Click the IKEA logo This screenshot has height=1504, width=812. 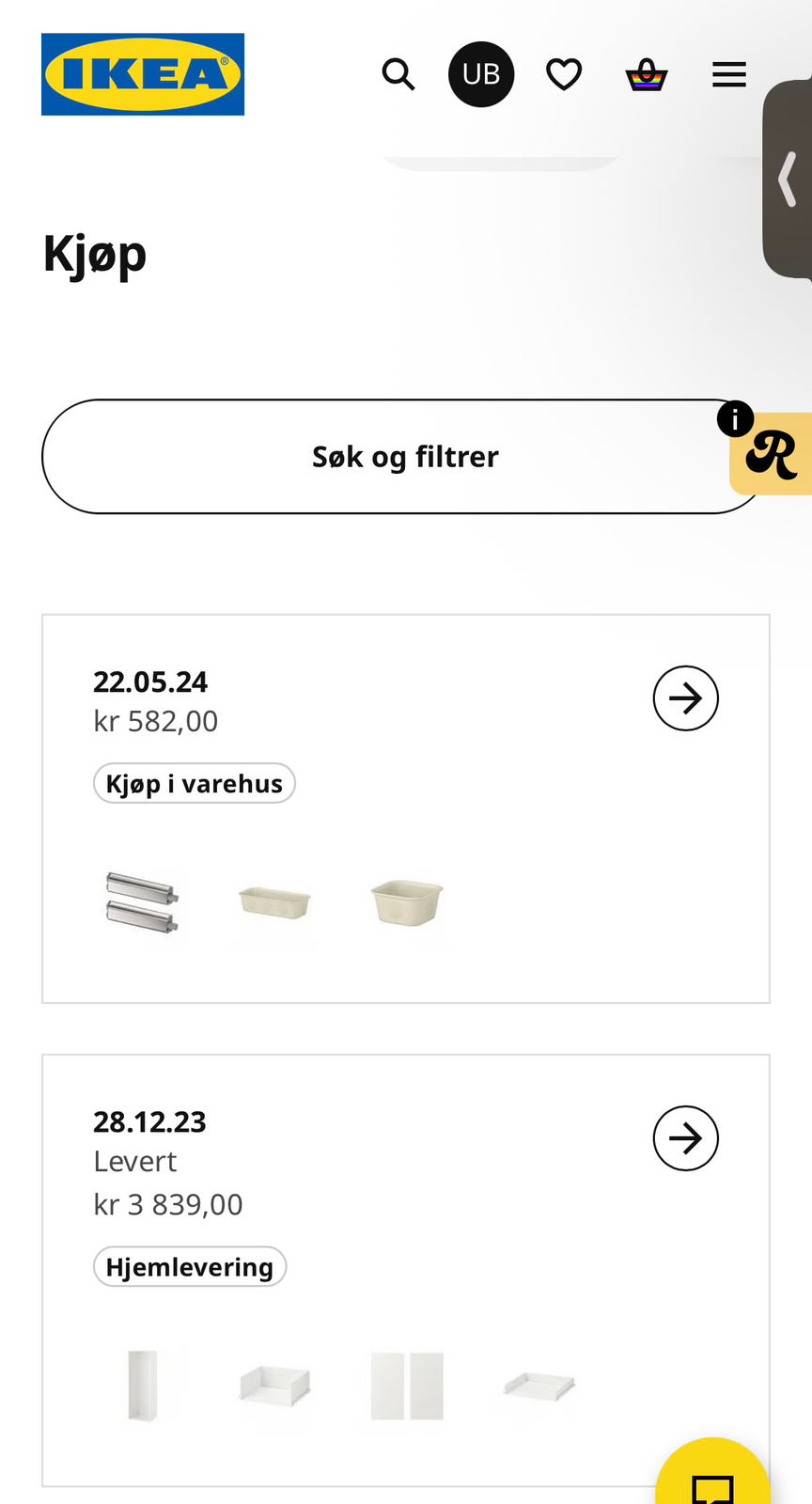[143, 74]
